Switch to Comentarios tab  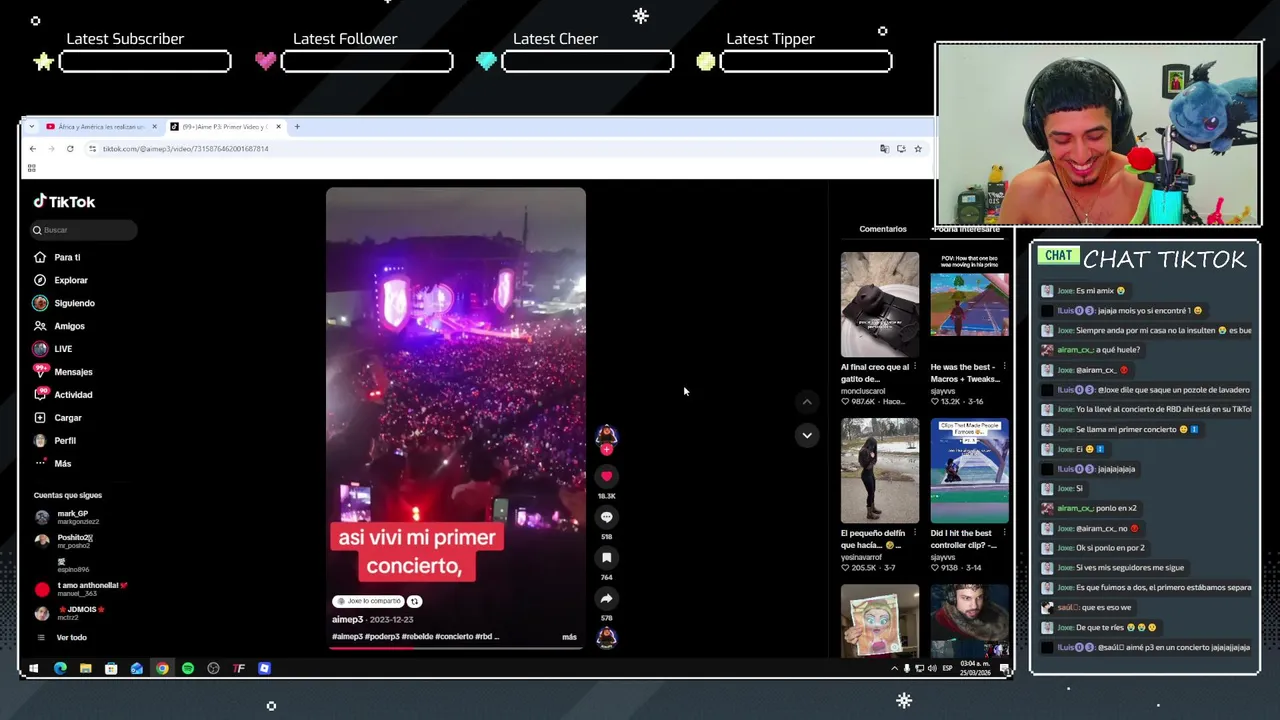883,229
